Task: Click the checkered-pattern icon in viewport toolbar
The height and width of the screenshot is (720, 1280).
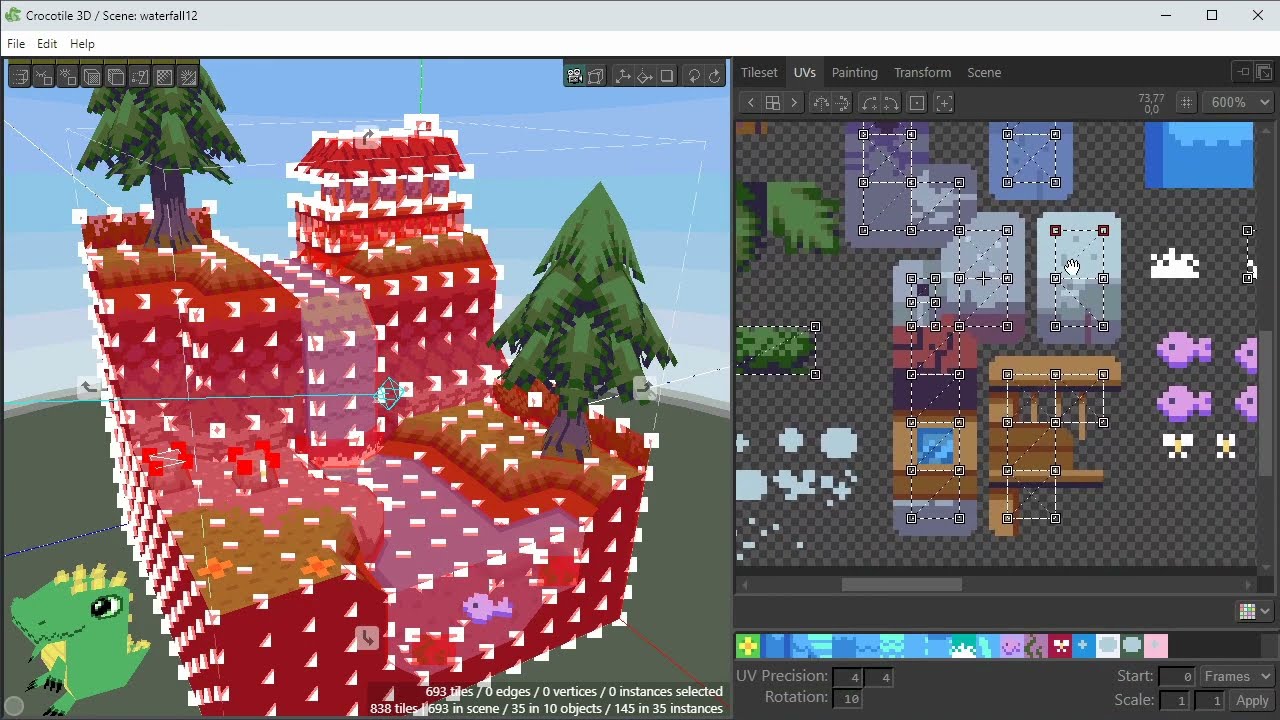Action: (x=163, y=77)
